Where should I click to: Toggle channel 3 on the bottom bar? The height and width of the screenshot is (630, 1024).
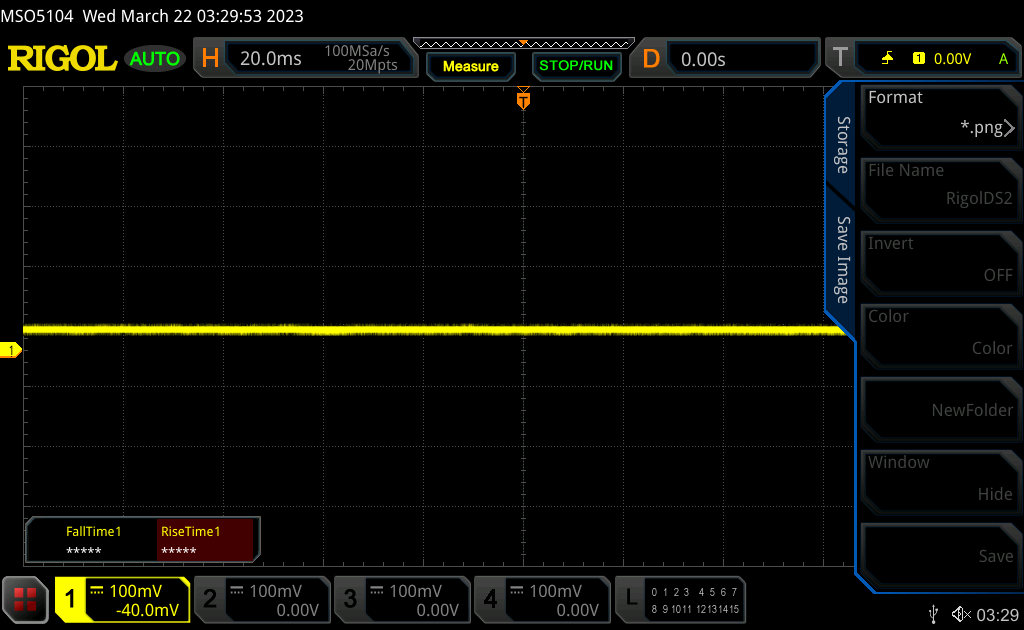(402, 599)
